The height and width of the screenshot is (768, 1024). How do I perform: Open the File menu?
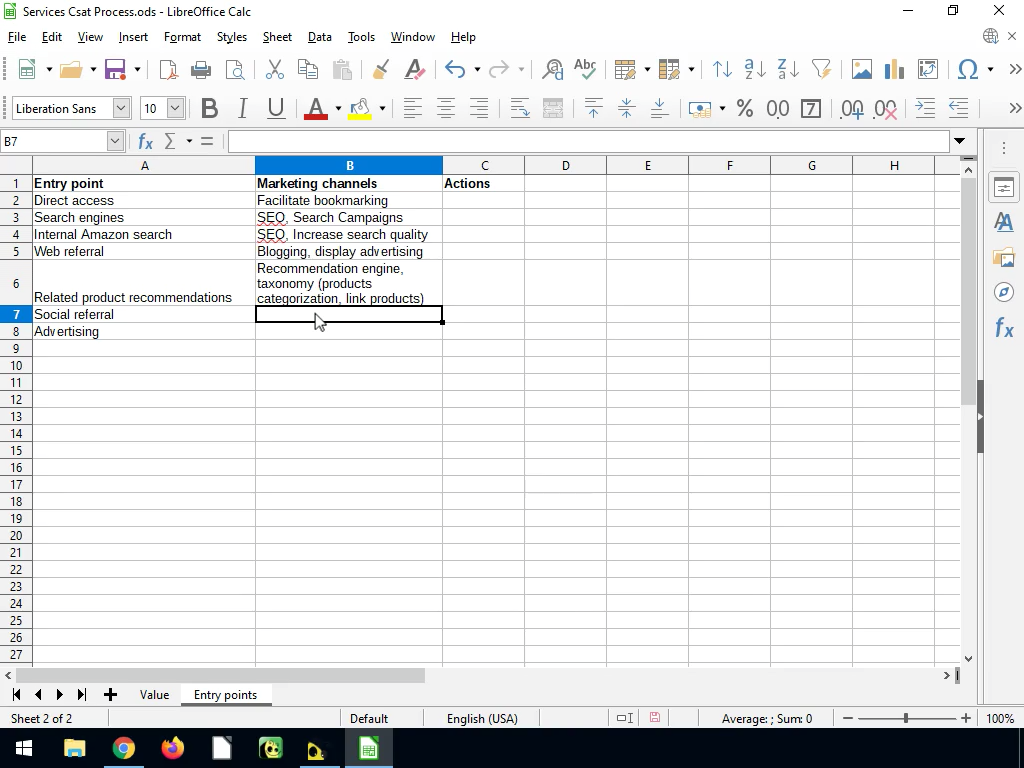(x=16, y=37)
